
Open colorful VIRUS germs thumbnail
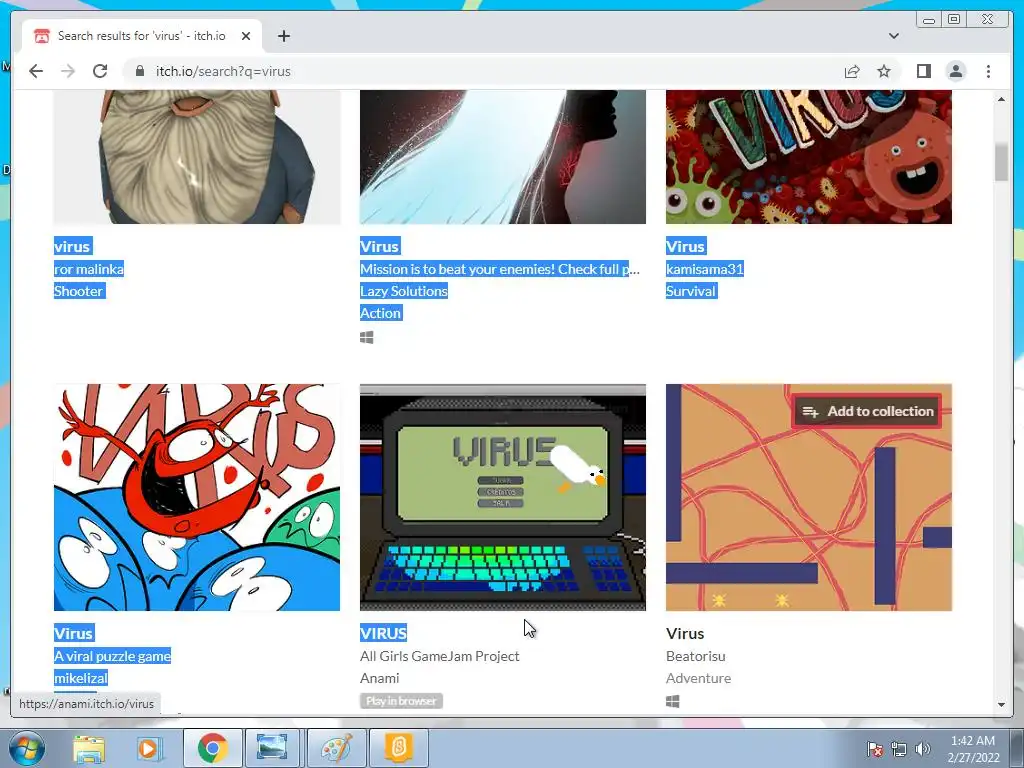(808, 157)
